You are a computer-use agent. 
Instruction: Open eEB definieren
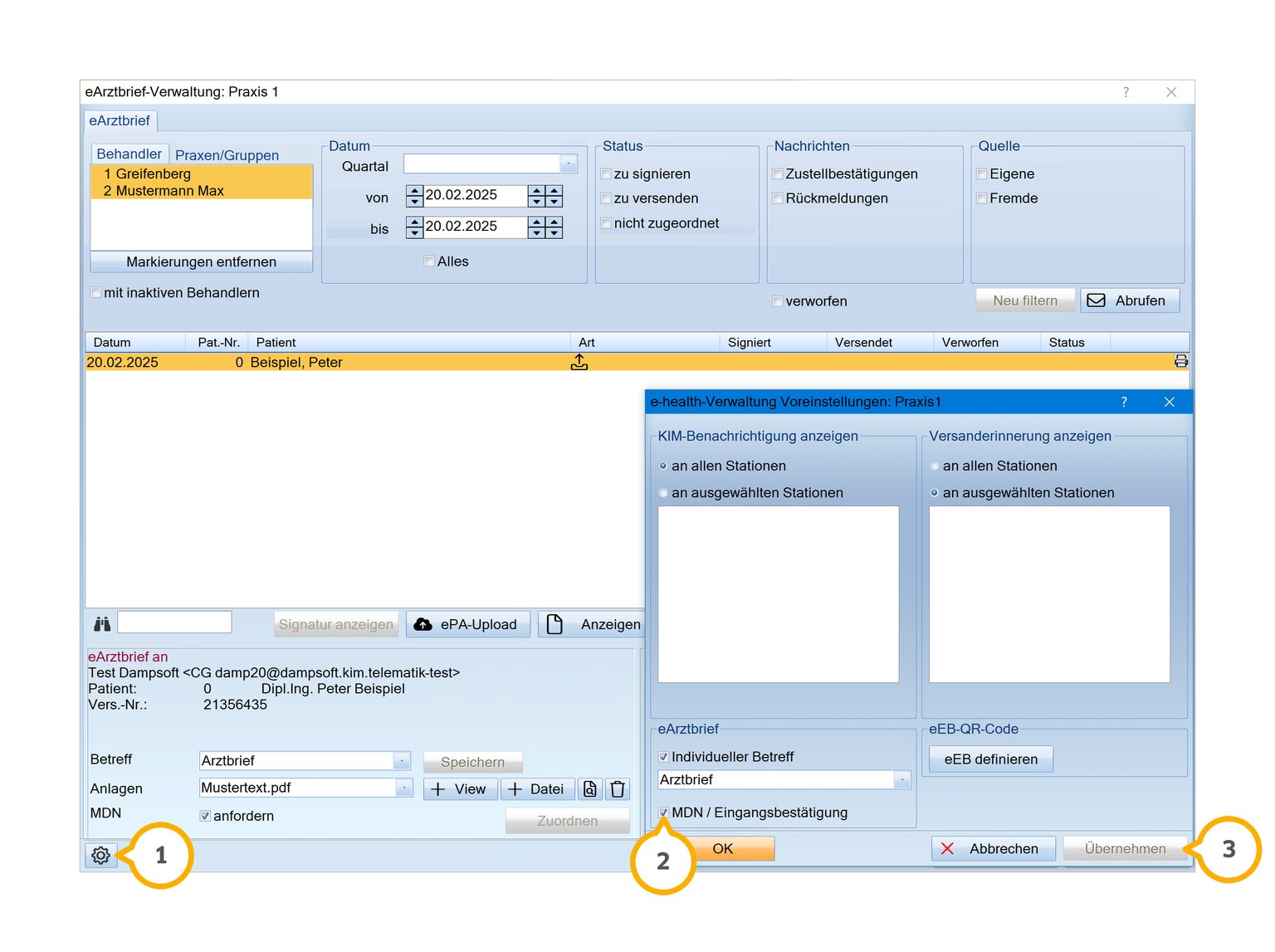(x=990, y=759)
